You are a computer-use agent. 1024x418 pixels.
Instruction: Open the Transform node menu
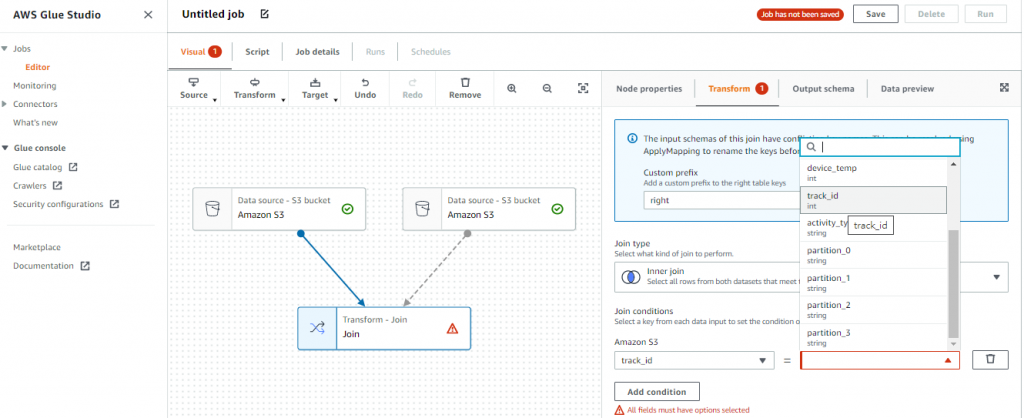point(255,88)
